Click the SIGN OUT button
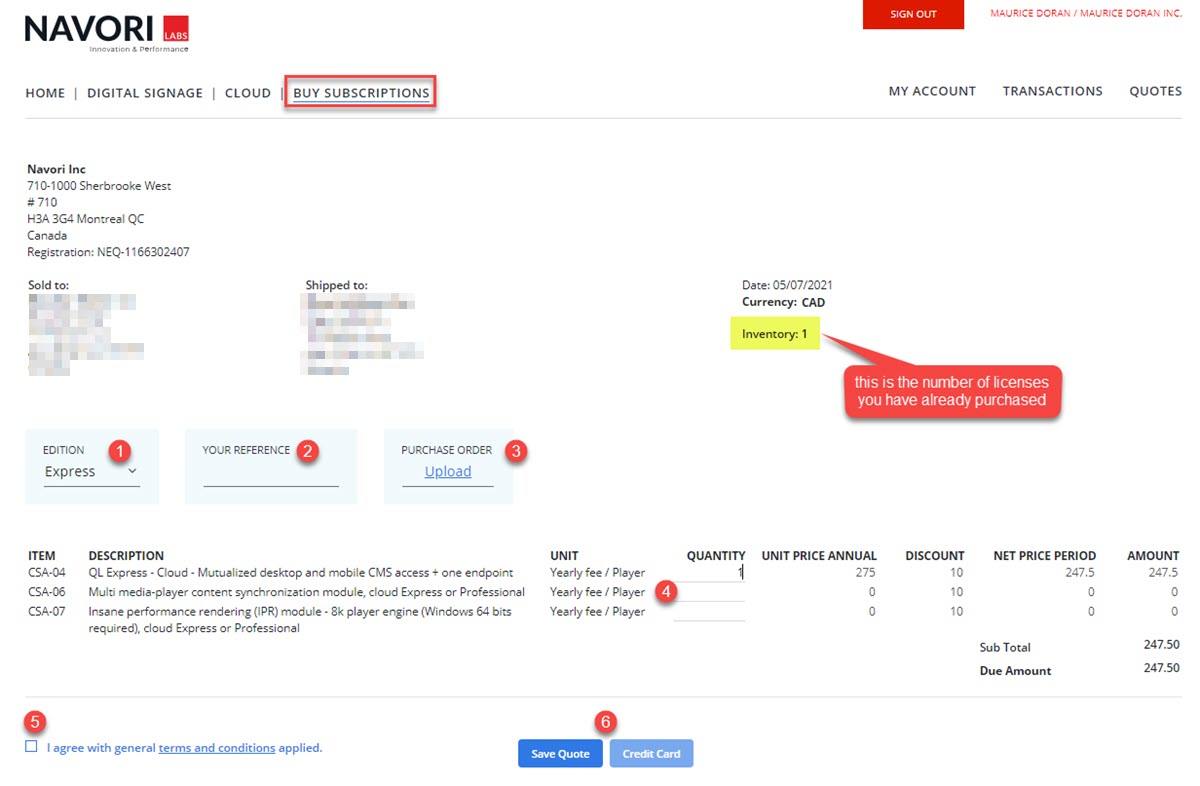Viewport: 1200px width, 786px height. (x=913, y=15)
